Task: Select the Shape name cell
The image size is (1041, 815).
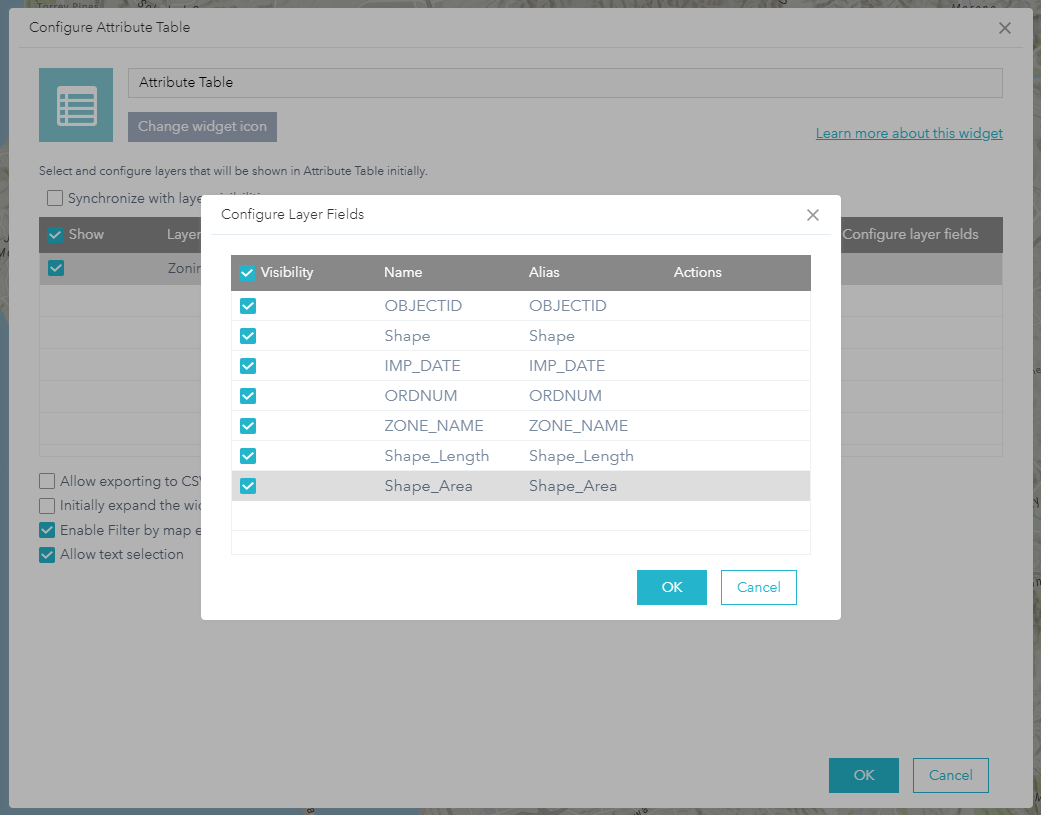Action: pos(407,336)
